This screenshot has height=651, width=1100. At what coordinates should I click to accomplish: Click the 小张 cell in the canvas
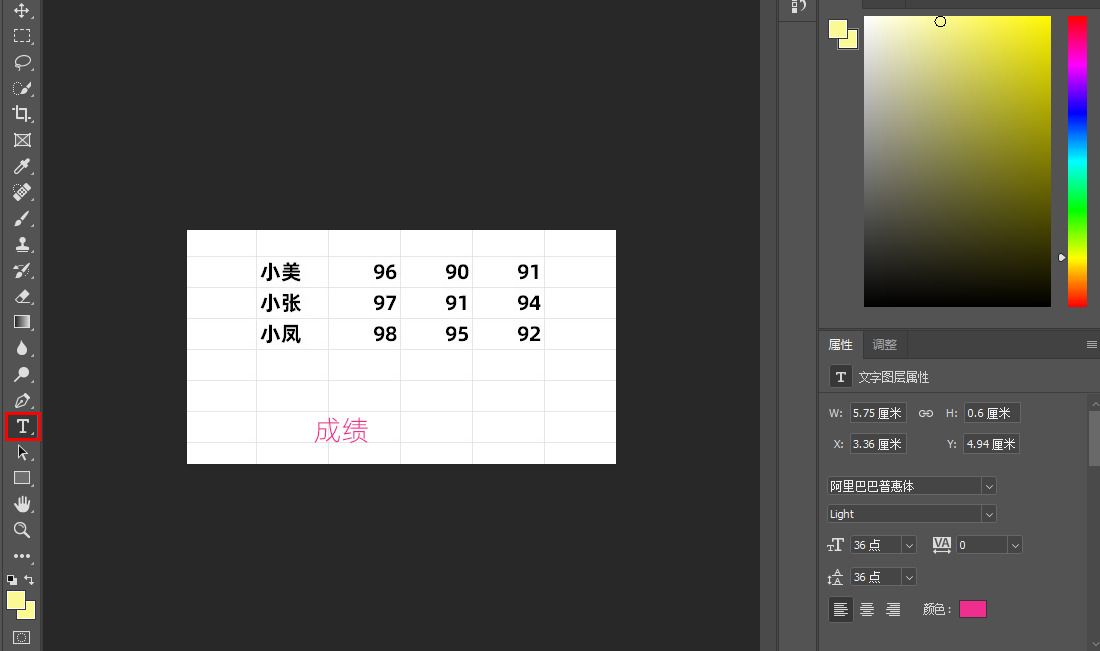click(x=281, y=303)
